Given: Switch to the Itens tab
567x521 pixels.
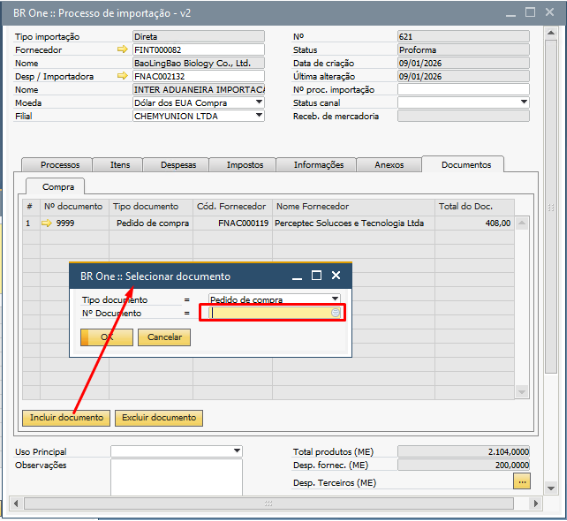Looking at the screenshot, I should 120,165.
